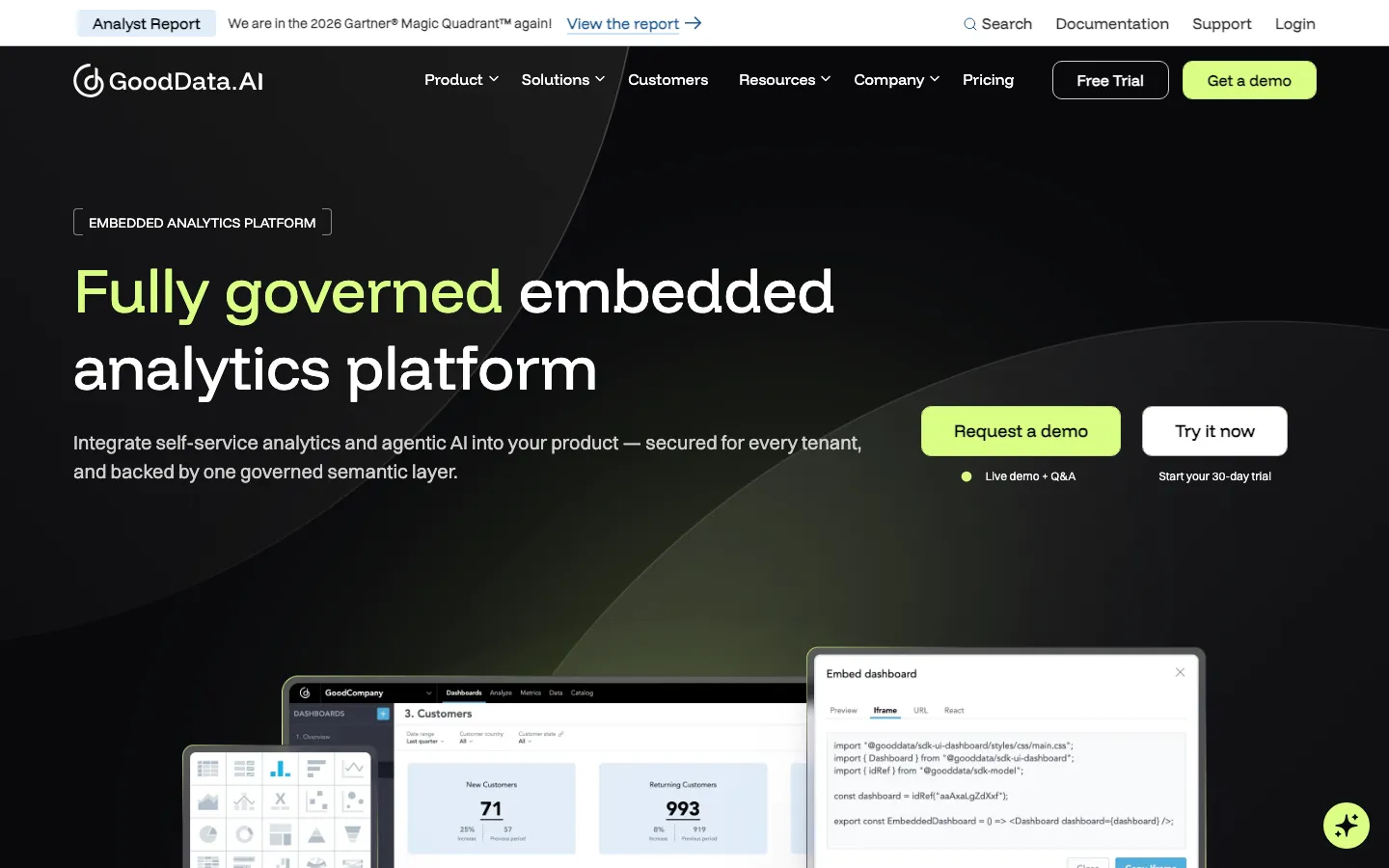Image resolution: width=1389 pixels, height=868 pixels.
Task: Follow the View the report link
Action: click(623, 24)
